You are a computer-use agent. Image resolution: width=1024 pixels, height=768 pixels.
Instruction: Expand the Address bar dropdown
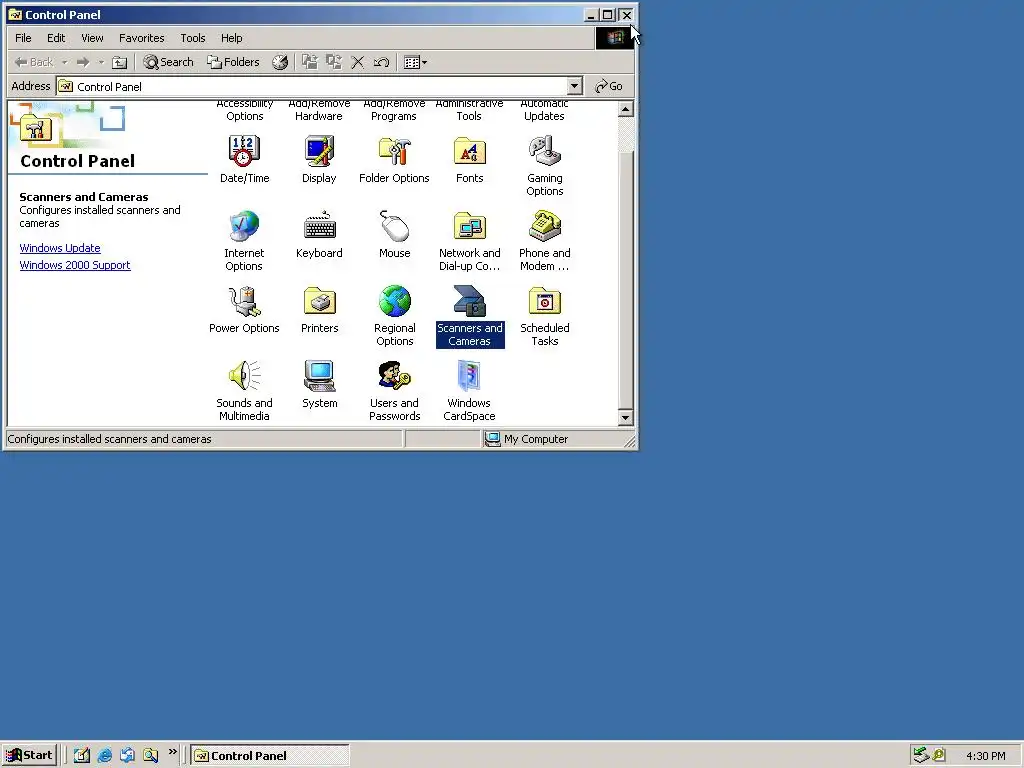click(574, 86)
